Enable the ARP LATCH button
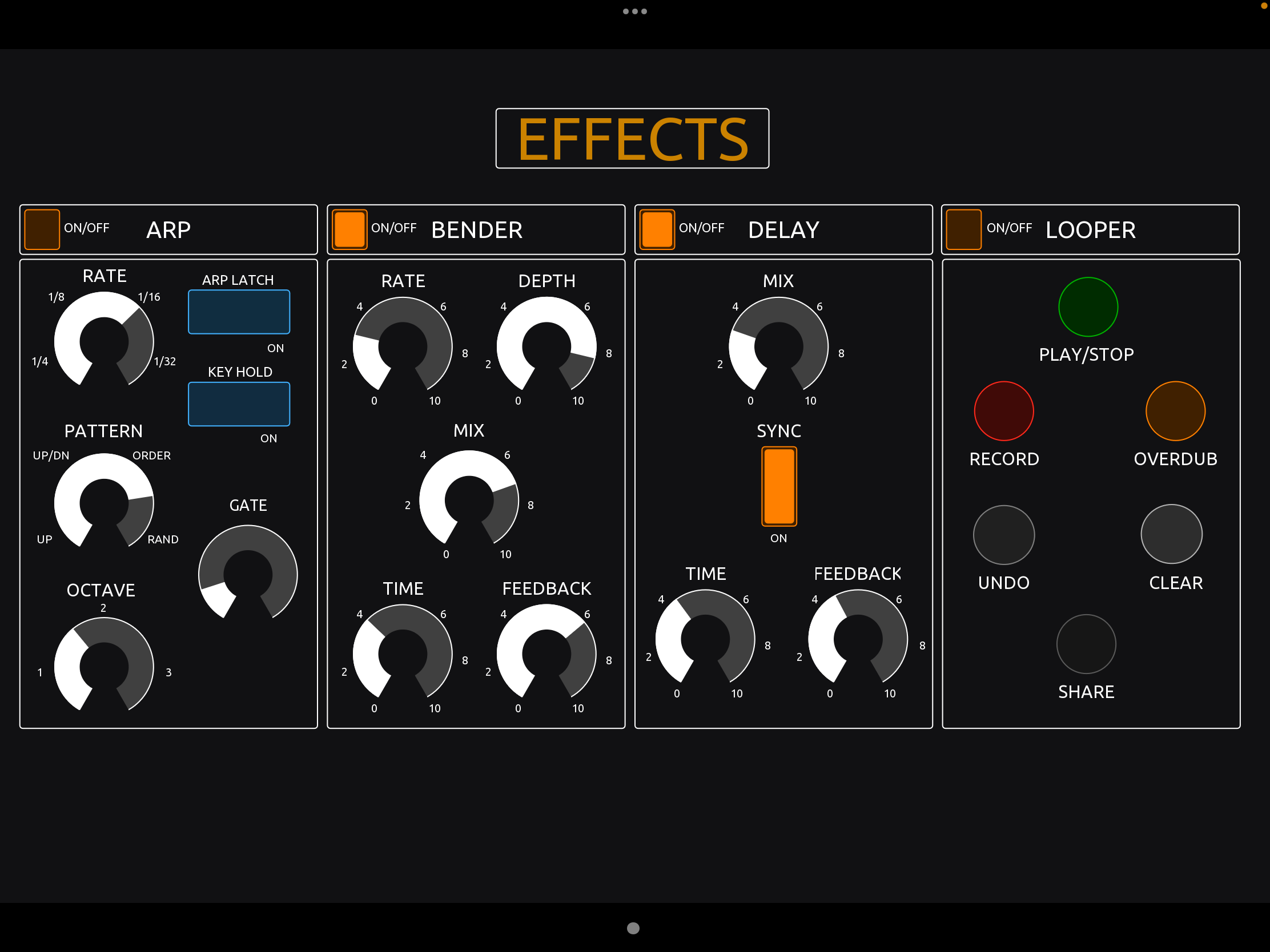 pyautogui.click(x=239, y=312)
